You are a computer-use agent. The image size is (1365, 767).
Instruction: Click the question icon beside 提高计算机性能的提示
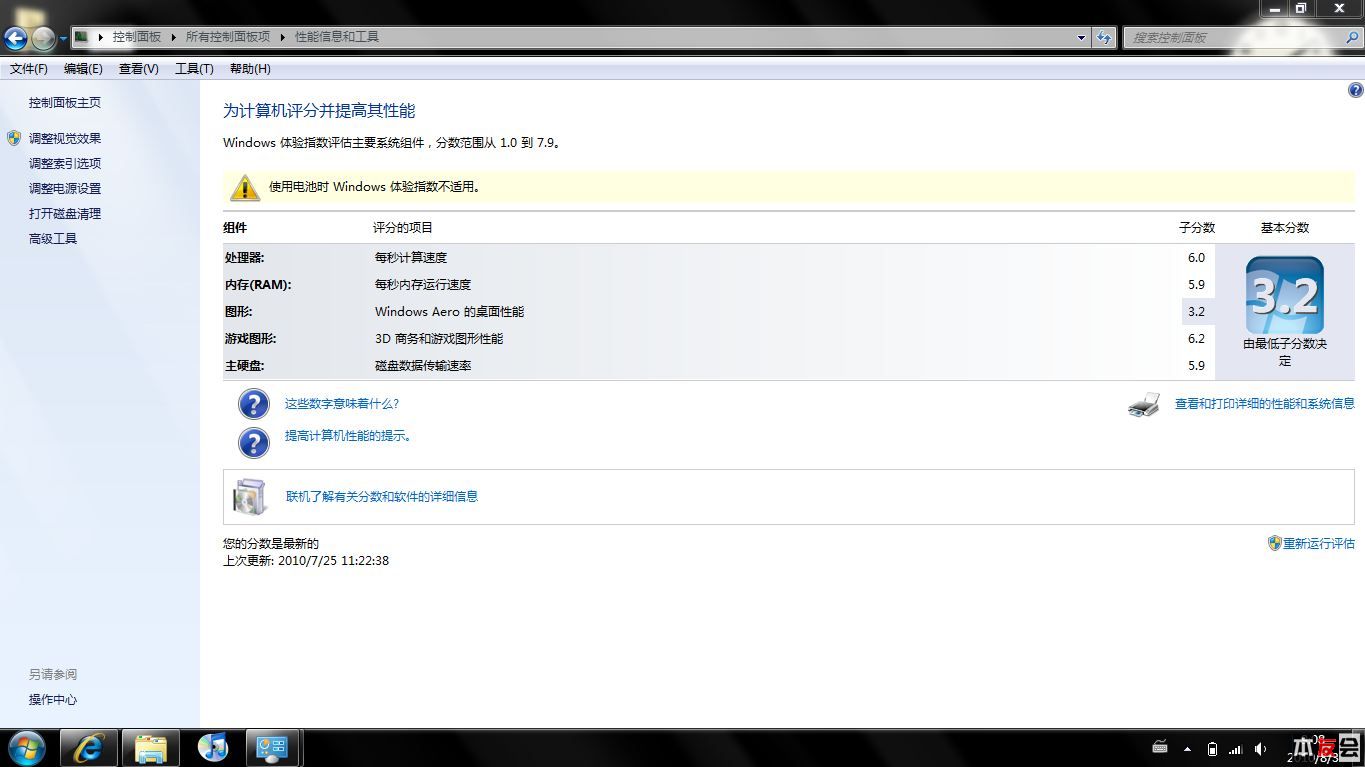point(254,442)
